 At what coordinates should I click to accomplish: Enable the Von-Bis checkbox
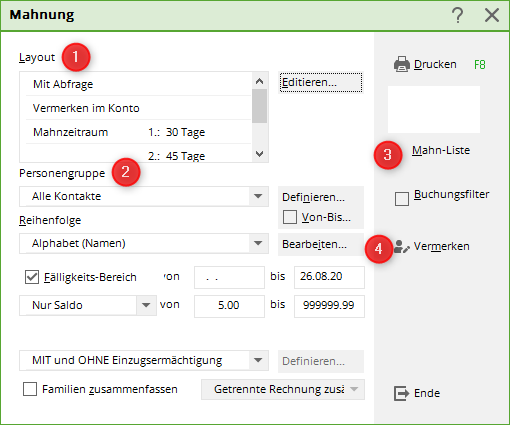click(290, 217)
